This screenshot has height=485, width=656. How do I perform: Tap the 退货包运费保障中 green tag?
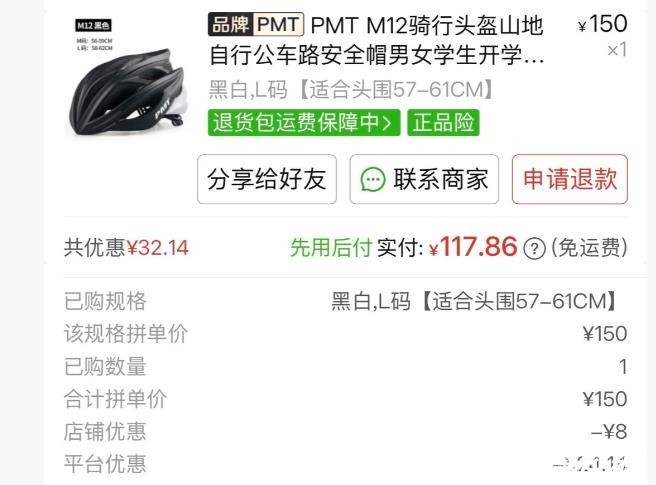coord(304,123)
